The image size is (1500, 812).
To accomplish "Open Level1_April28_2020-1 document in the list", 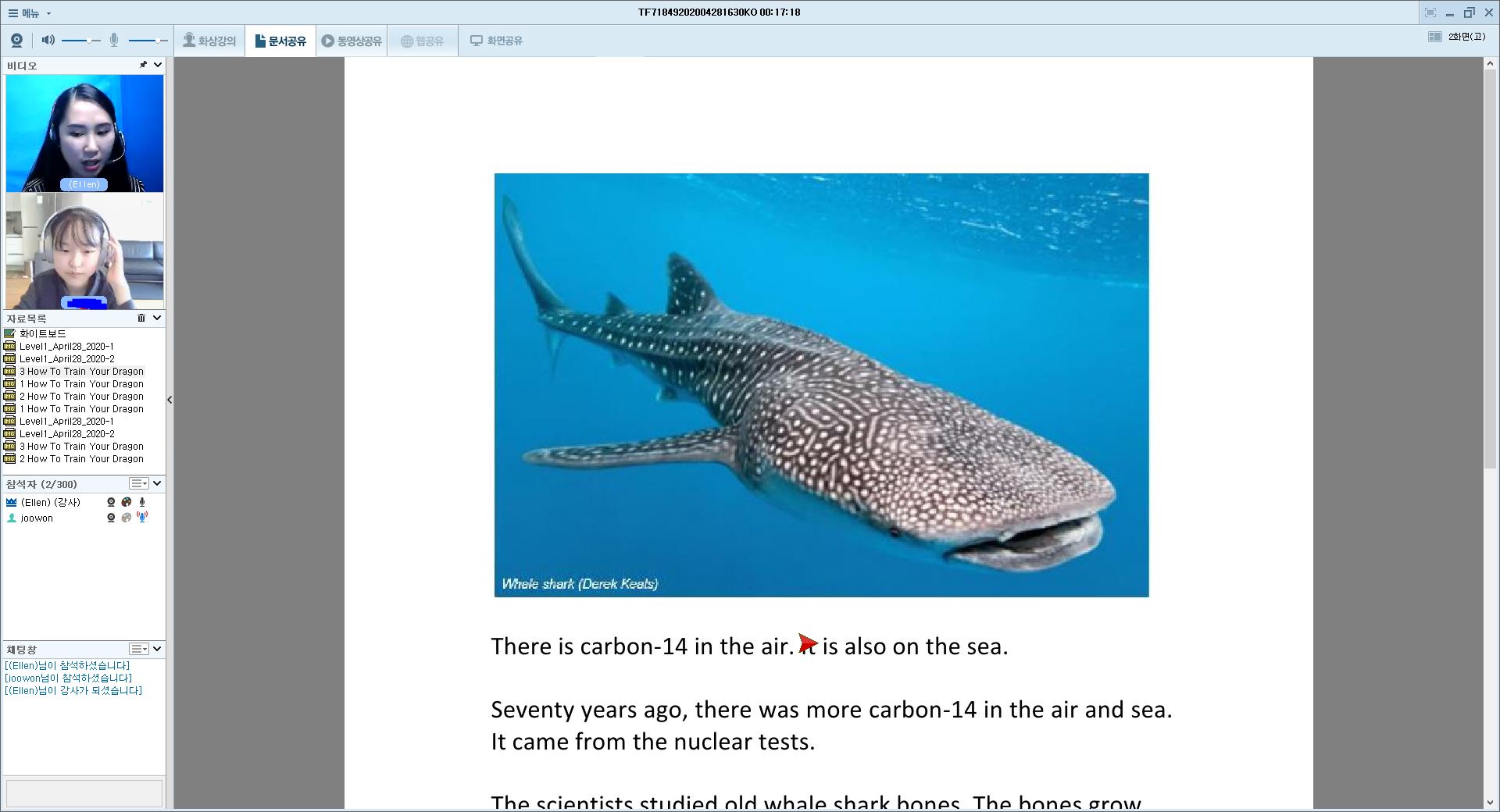I will point(66,346).
